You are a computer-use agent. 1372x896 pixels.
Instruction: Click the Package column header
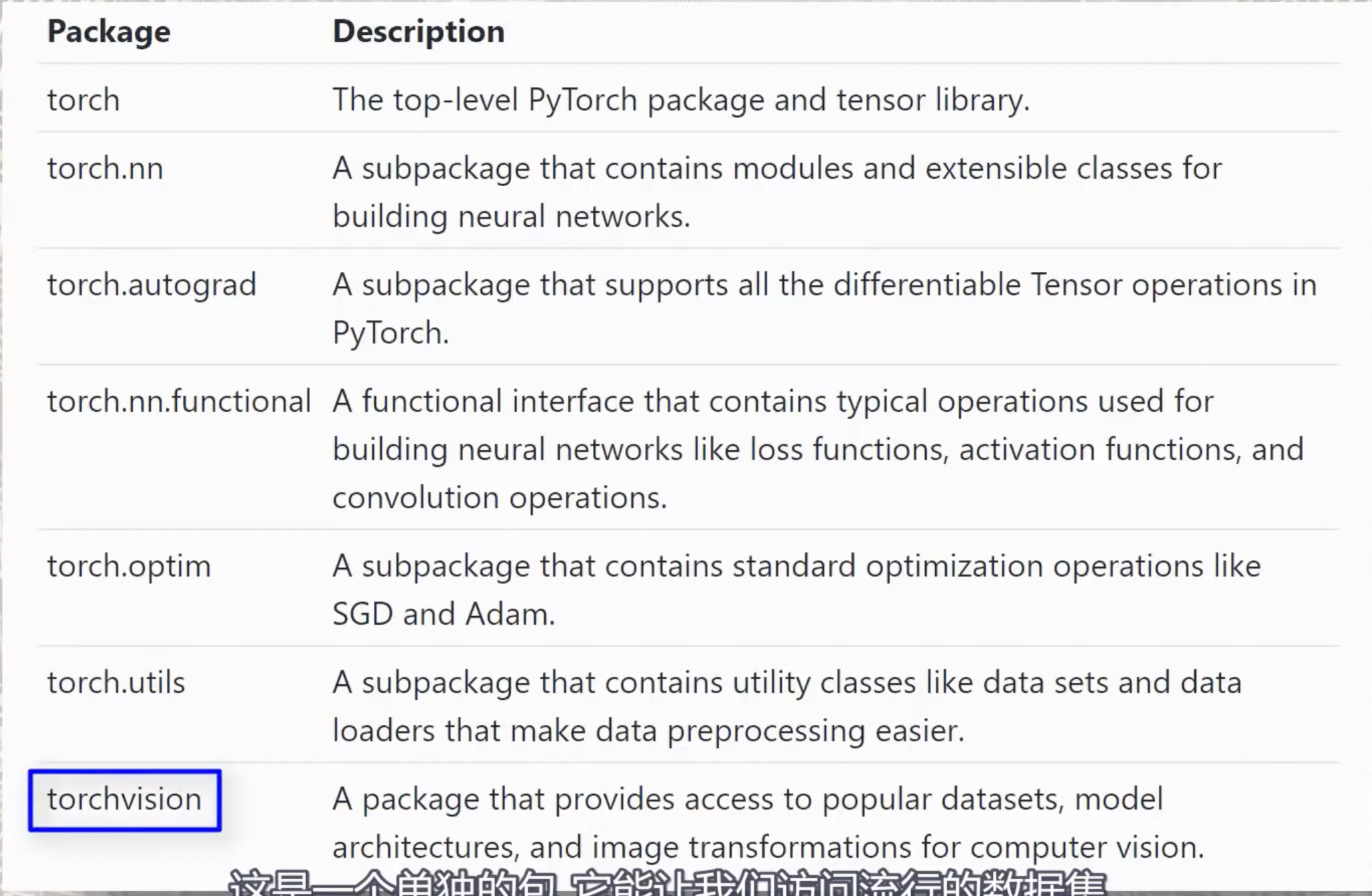click(x=109, y=31)
